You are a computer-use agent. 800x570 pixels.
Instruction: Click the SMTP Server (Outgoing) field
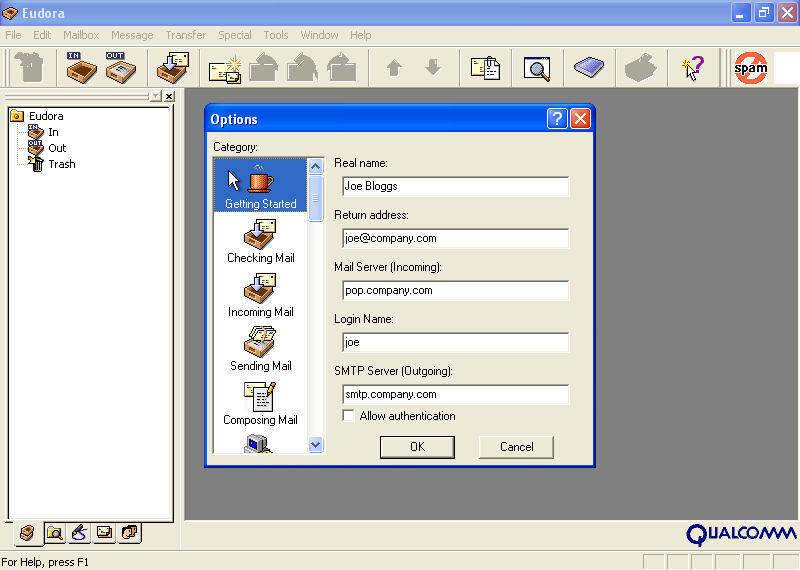point(456,394)
